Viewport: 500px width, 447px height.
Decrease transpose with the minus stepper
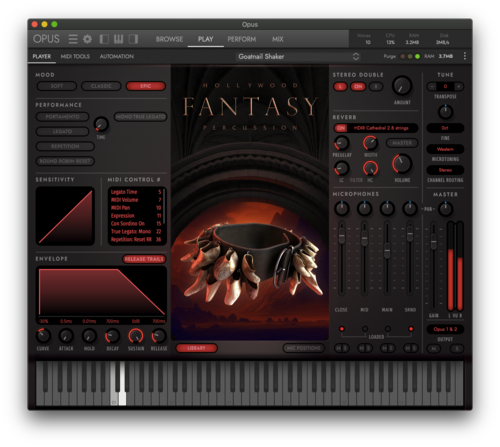432,87
